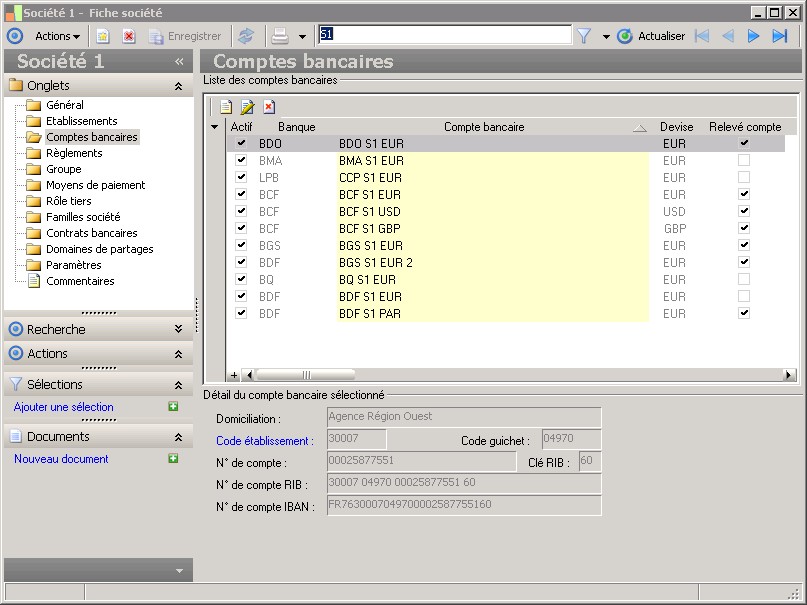Click the new record icon in main toolbar

[103, 36]
